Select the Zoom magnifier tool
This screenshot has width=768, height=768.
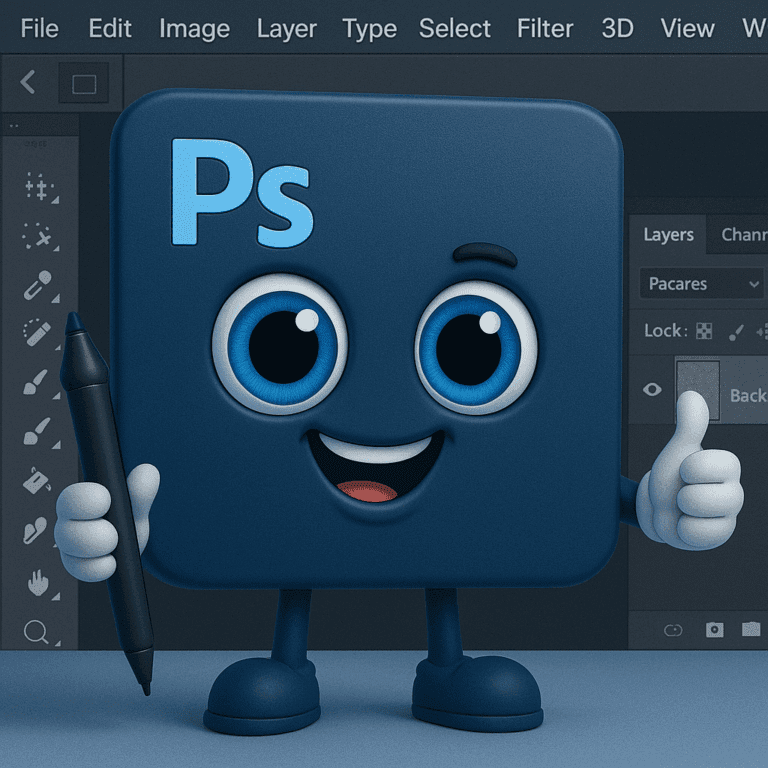click(36, 632)
